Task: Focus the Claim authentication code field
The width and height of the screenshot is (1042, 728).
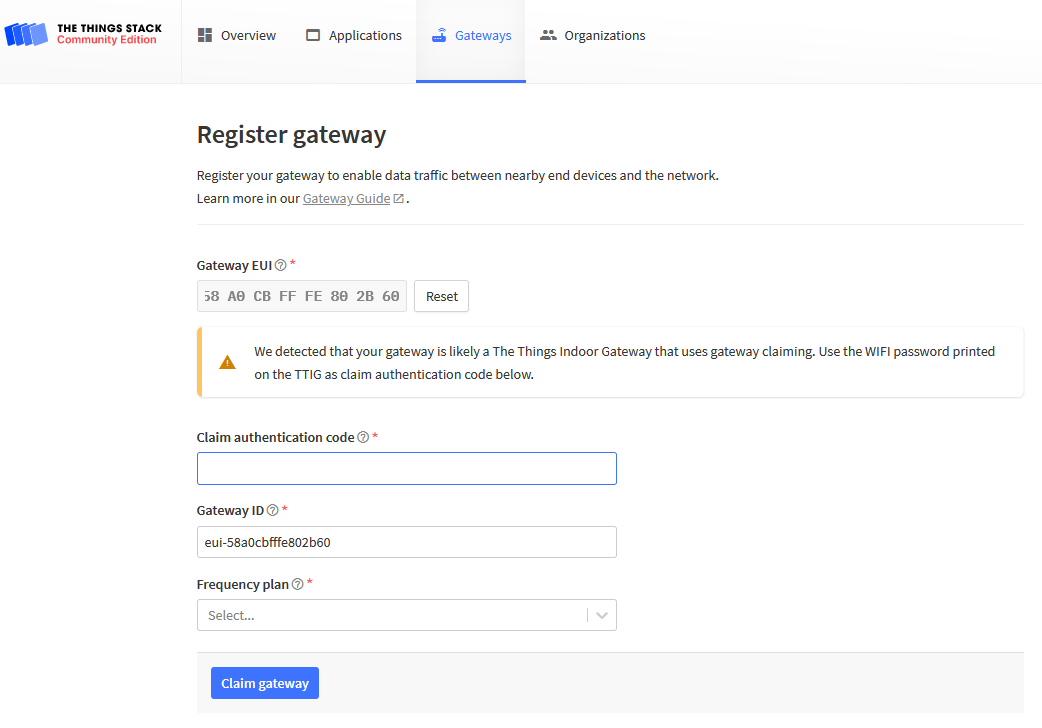Action: point(407,469)
